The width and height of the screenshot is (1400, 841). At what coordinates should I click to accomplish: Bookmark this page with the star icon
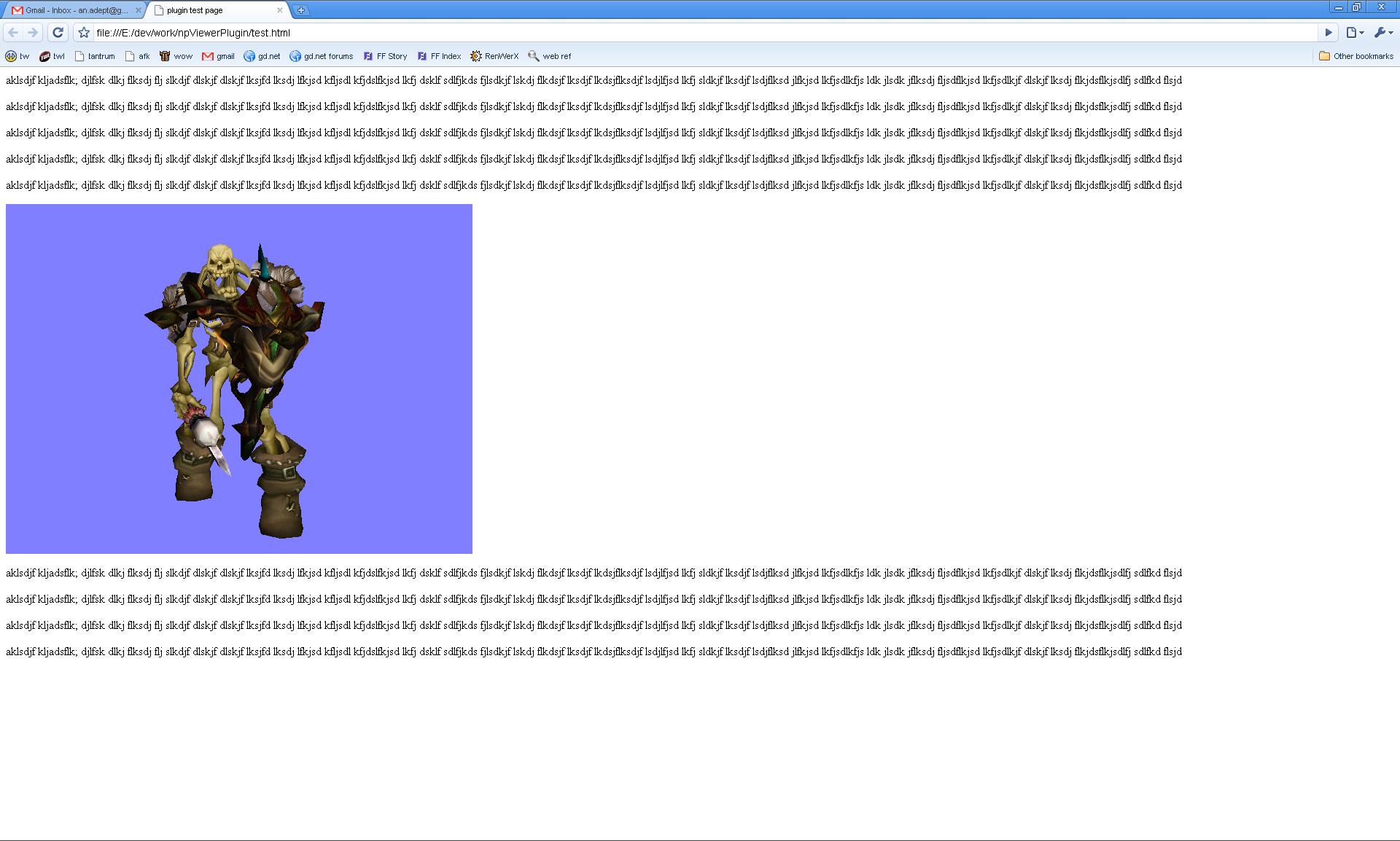tap(84, 33)
